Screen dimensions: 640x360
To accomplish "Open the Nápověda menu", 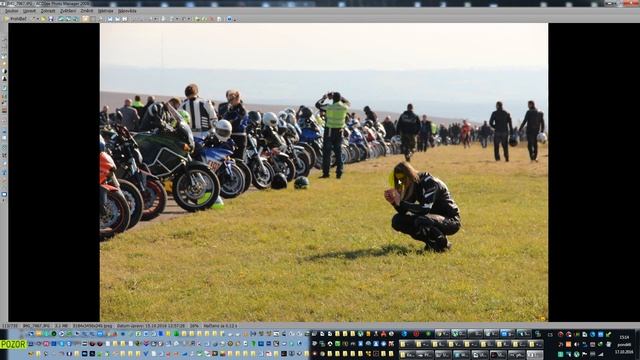I will point(127,11).
